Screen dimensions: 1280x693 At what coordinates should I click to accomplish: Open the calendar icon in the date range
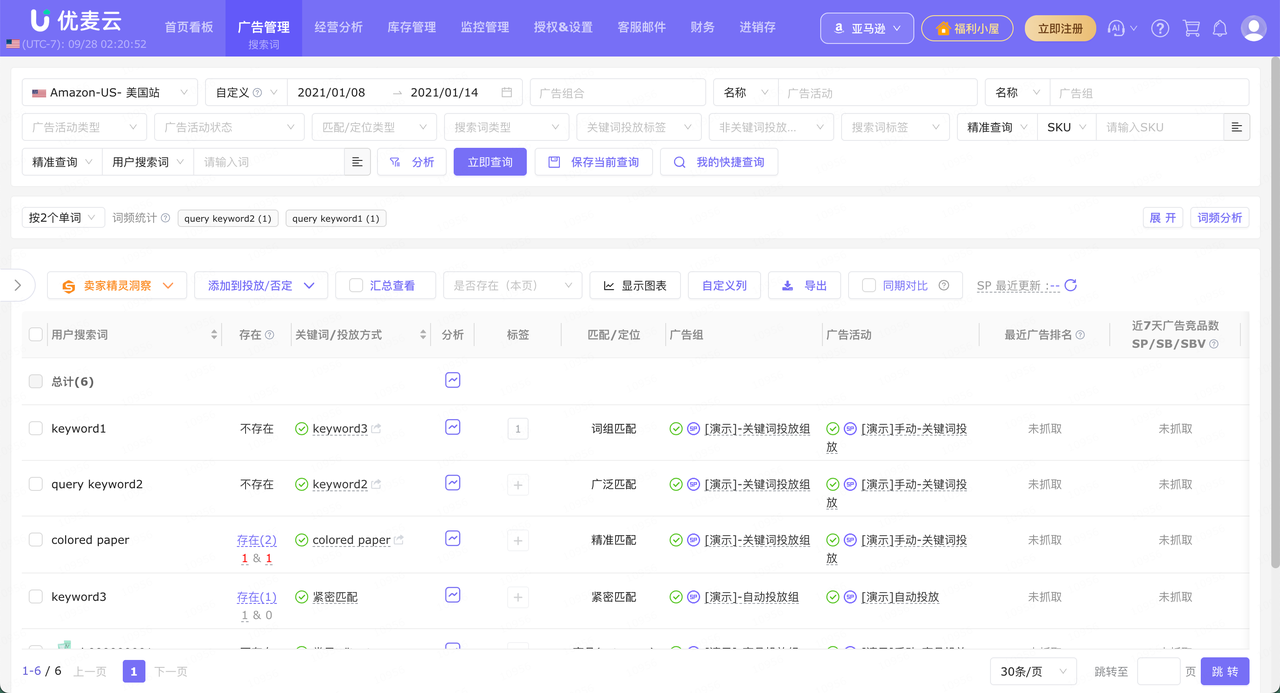507,92
